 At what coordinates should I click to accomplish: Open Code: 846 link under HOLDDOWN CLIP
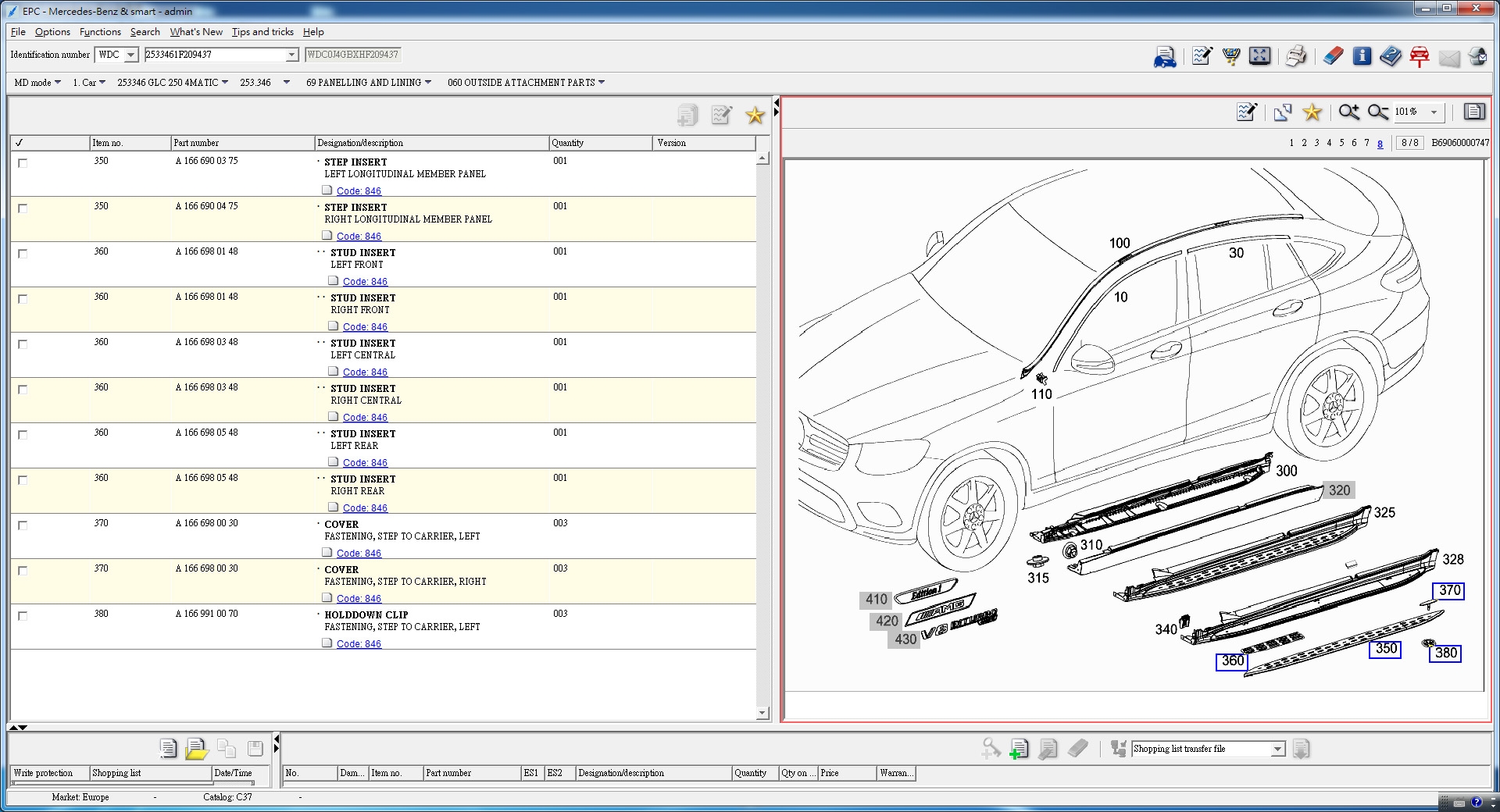(359, 644)
